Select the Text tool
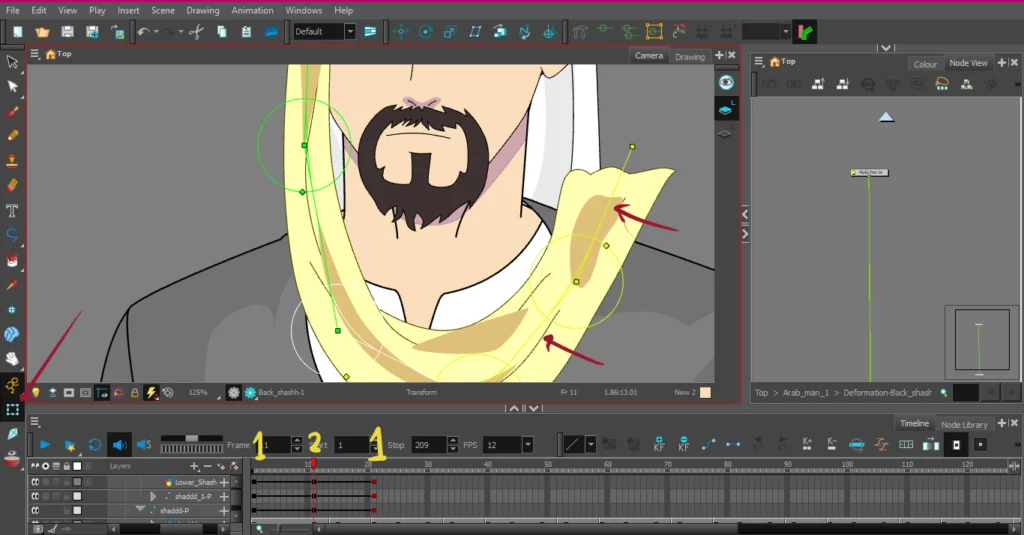Screen dimensions: 1024x535 [12, 210]
